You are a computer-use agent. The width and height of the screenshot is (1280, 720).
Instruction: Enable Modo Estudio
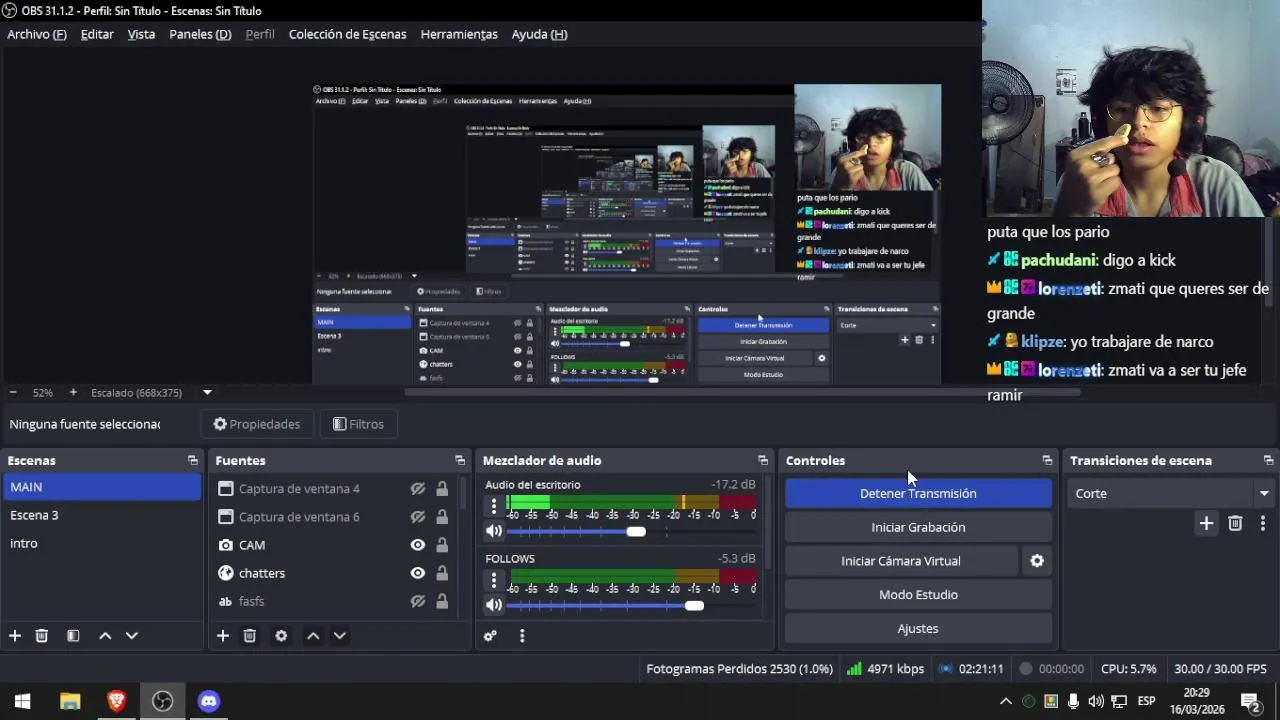tap(918, 595)
